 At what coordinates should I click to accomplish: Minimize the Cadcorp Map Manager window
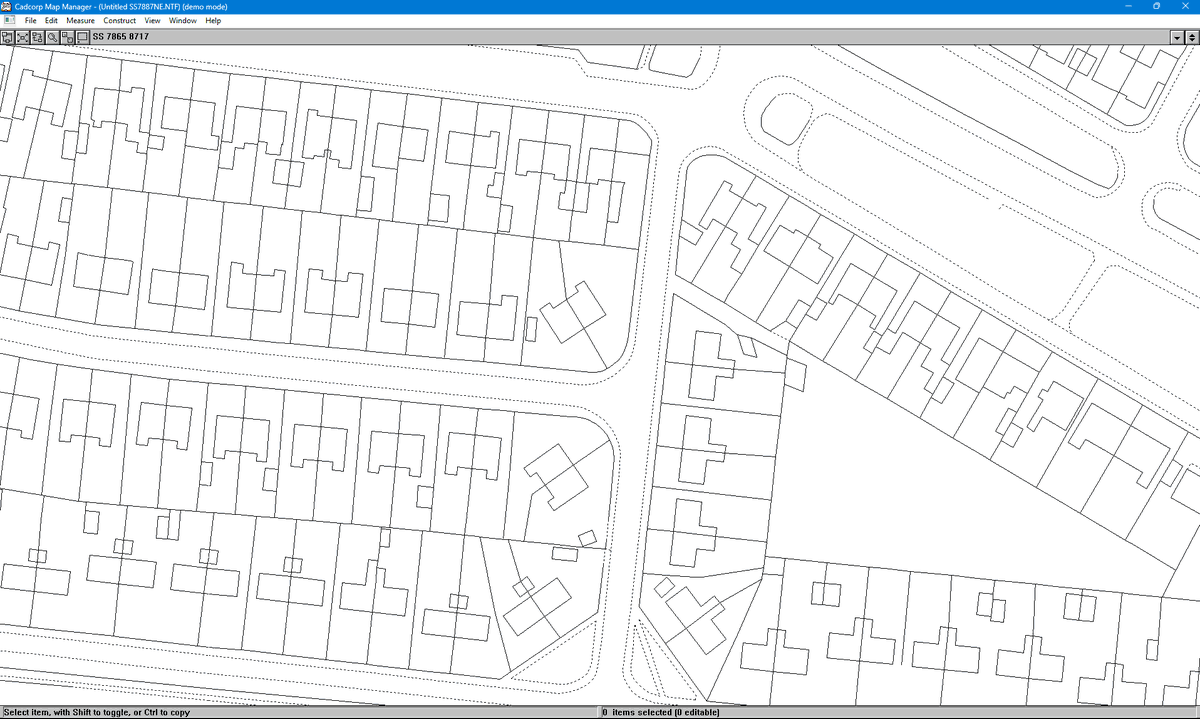coord(1128,6)
